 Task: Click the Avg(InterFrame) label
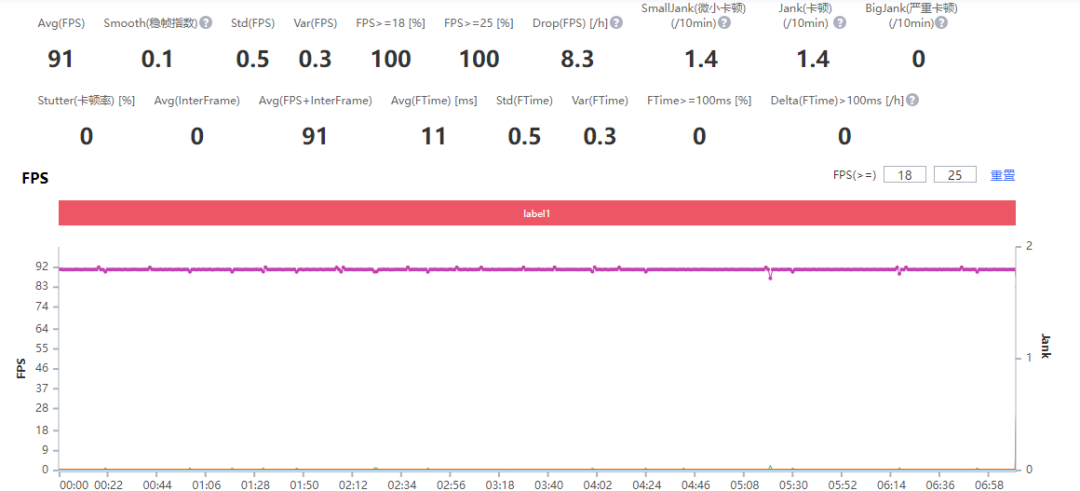[197, 101]
